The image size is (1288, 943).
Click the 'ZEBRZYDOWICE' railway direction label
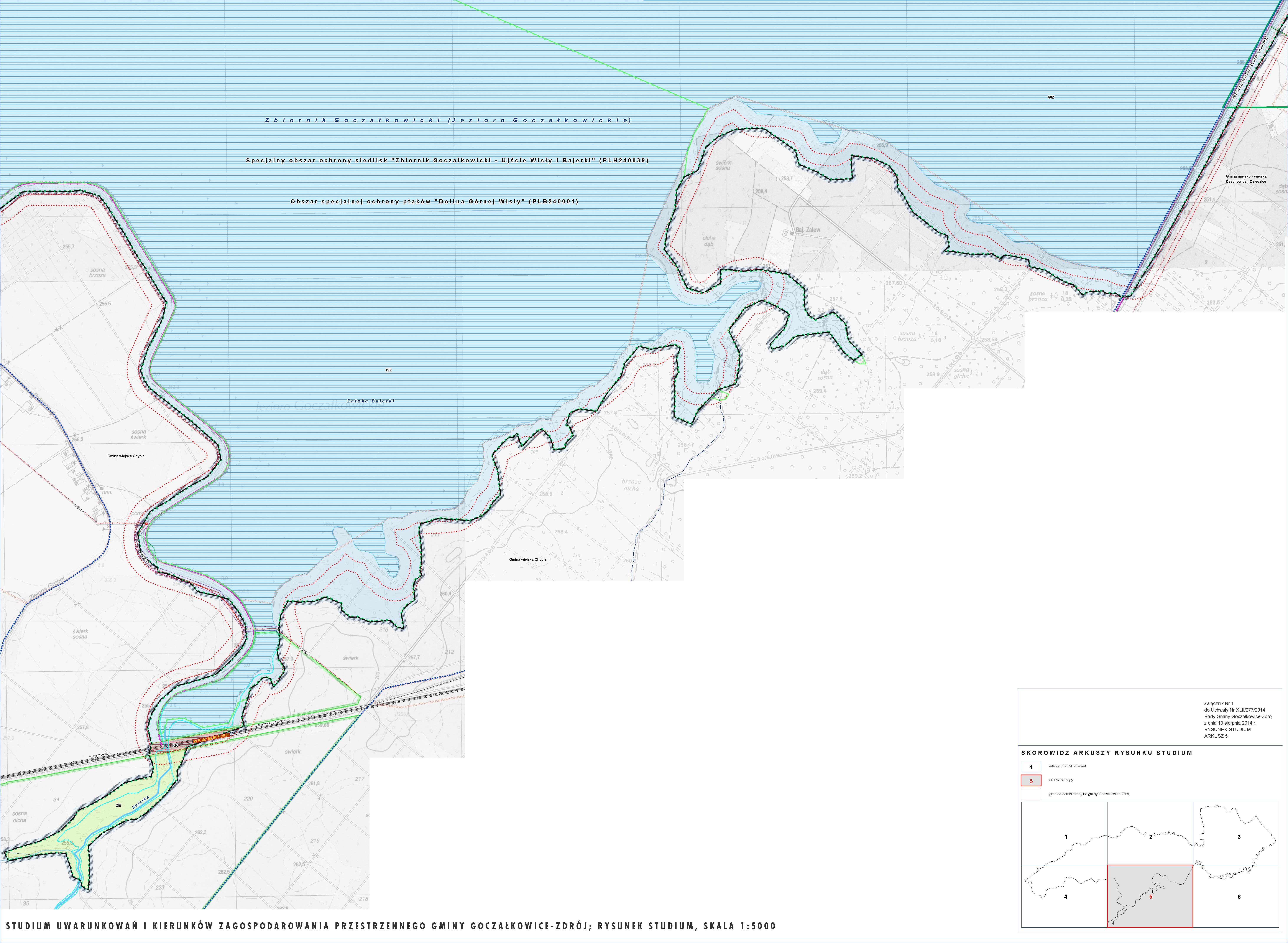click(99, 756)
